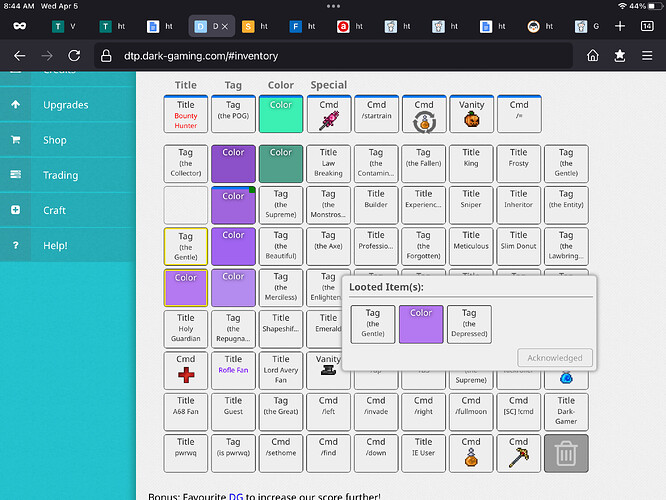Switch to the blue F tab
666x500 pixels.
302,26
